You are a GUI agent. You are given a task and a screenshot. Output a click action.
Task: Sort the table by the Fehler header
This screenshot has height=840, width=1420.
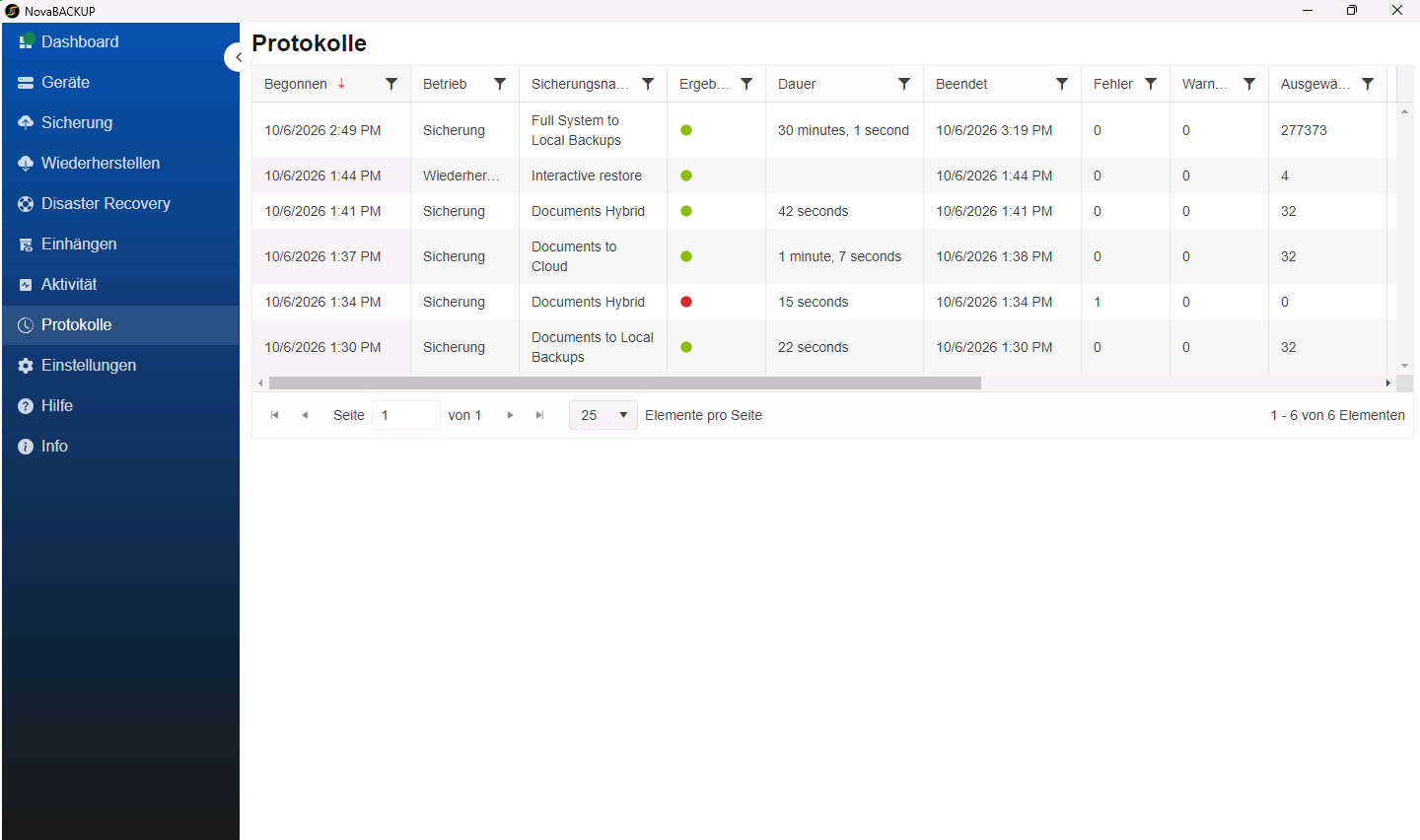coord(1113,84)
